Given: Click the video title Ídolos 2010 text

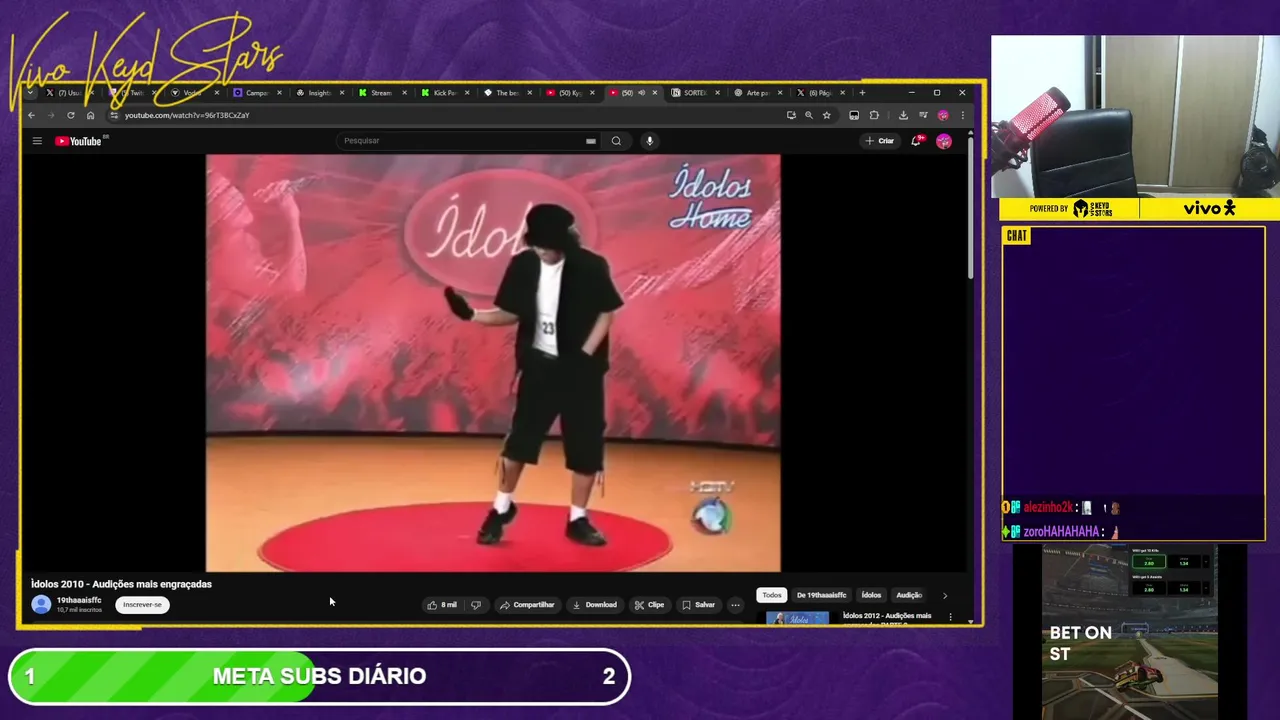Looking at the screenshot, I should (x=121, y=584).
